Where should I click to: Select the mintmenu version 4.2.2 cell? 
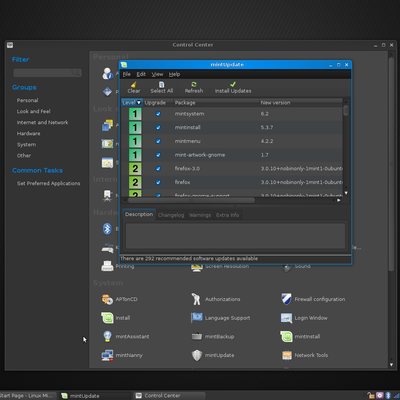click(267, 141)
